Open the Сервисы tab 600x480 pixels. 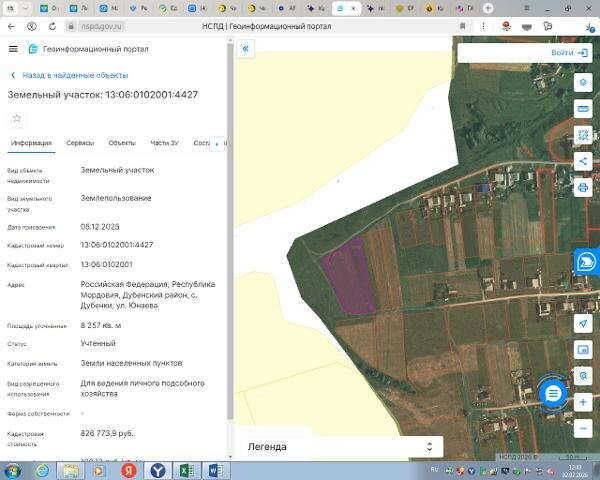(80, 143)
